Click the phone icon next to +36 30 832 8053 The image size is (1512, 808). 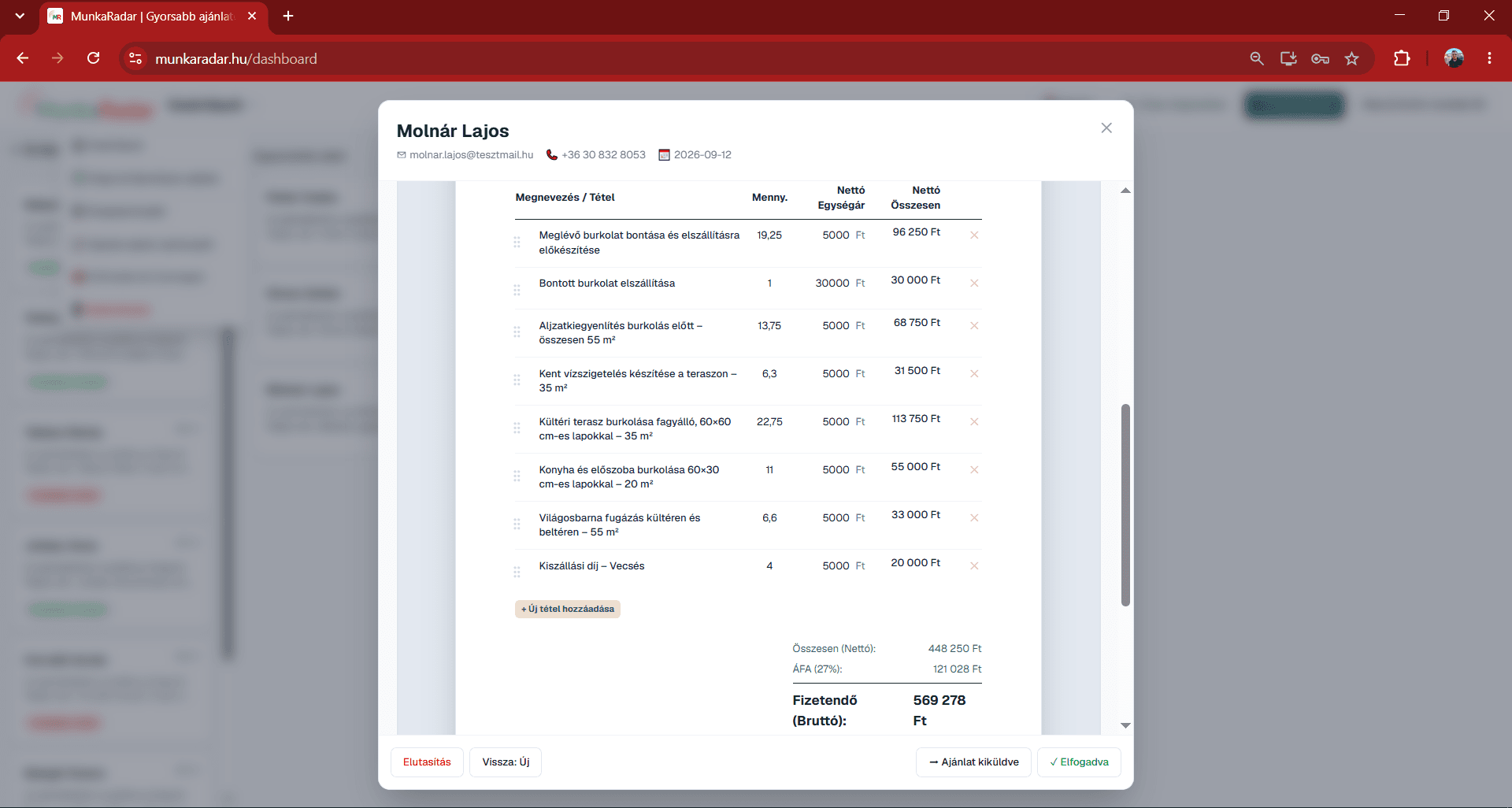point(552,155)
